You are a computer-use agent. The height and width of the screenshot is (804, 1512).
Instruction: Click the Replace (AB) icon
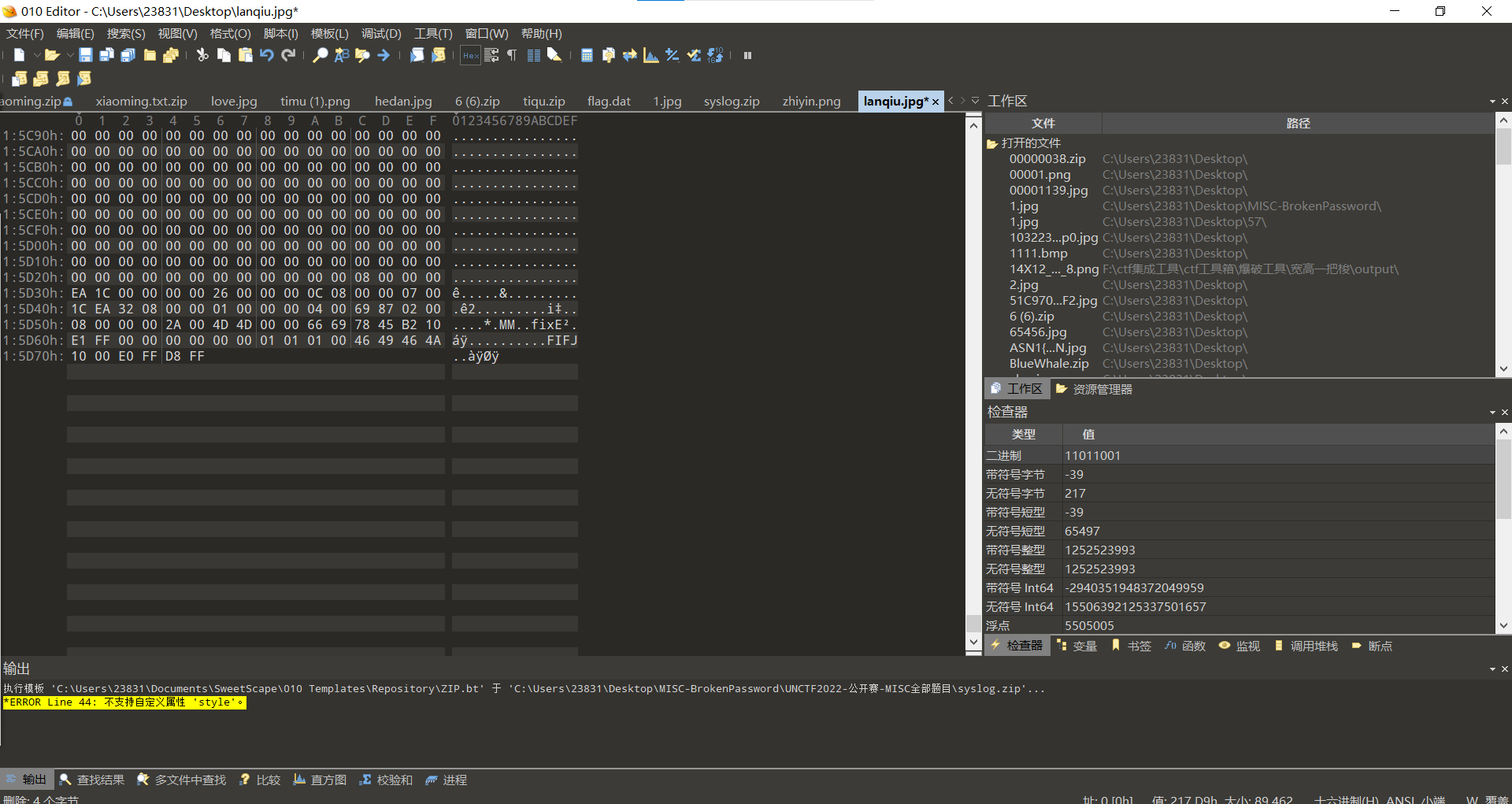point(341,55)
